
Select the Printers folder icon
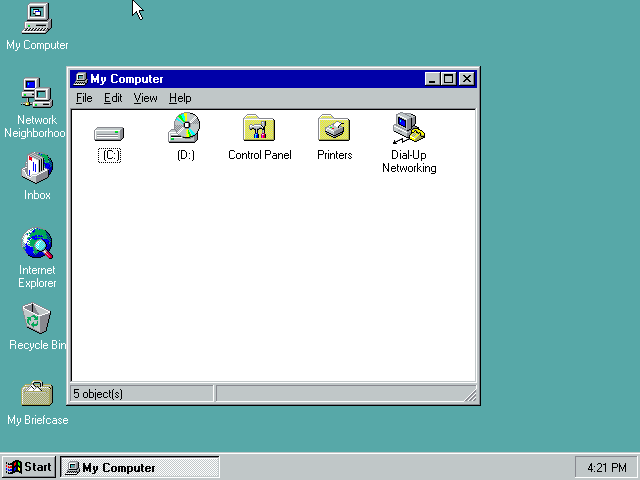[334, 128]
